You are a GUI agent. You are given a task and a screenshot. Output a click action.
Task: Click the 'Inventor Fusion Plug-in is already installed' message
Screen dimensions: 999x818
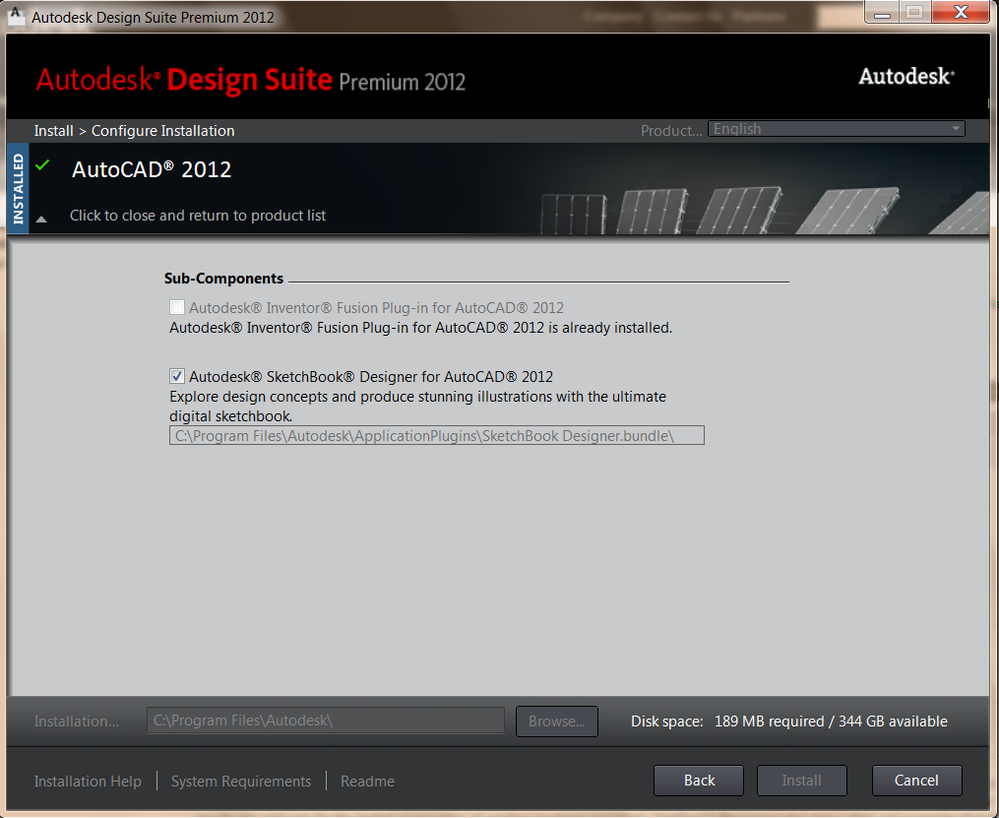coord(420,328)
